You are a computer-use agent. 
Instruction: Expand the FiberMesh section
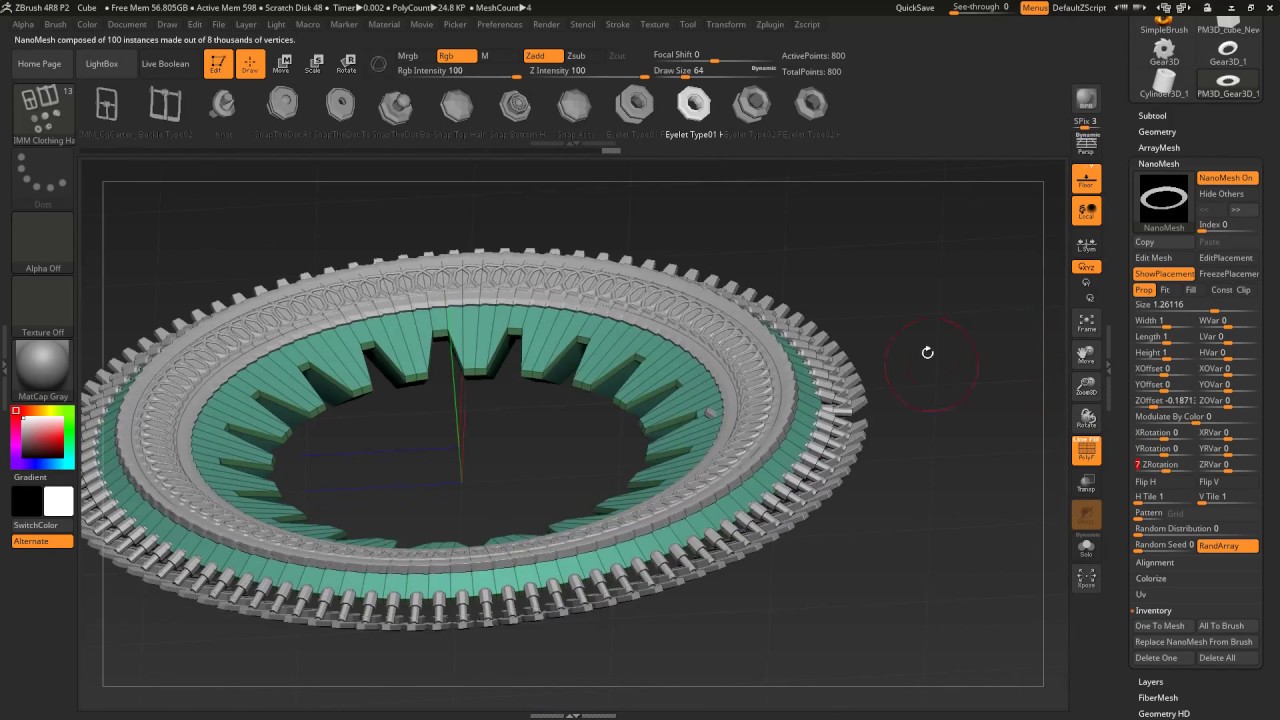1157,698
